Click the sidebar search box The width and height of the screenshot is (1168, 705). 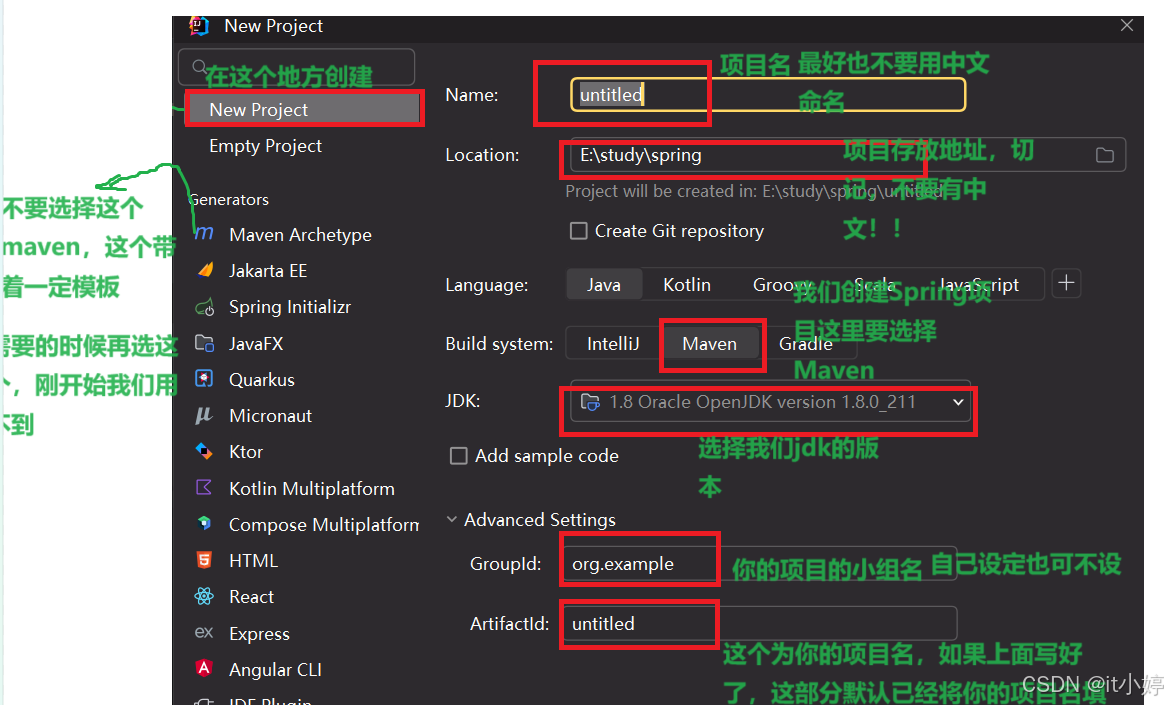point(296,67)
